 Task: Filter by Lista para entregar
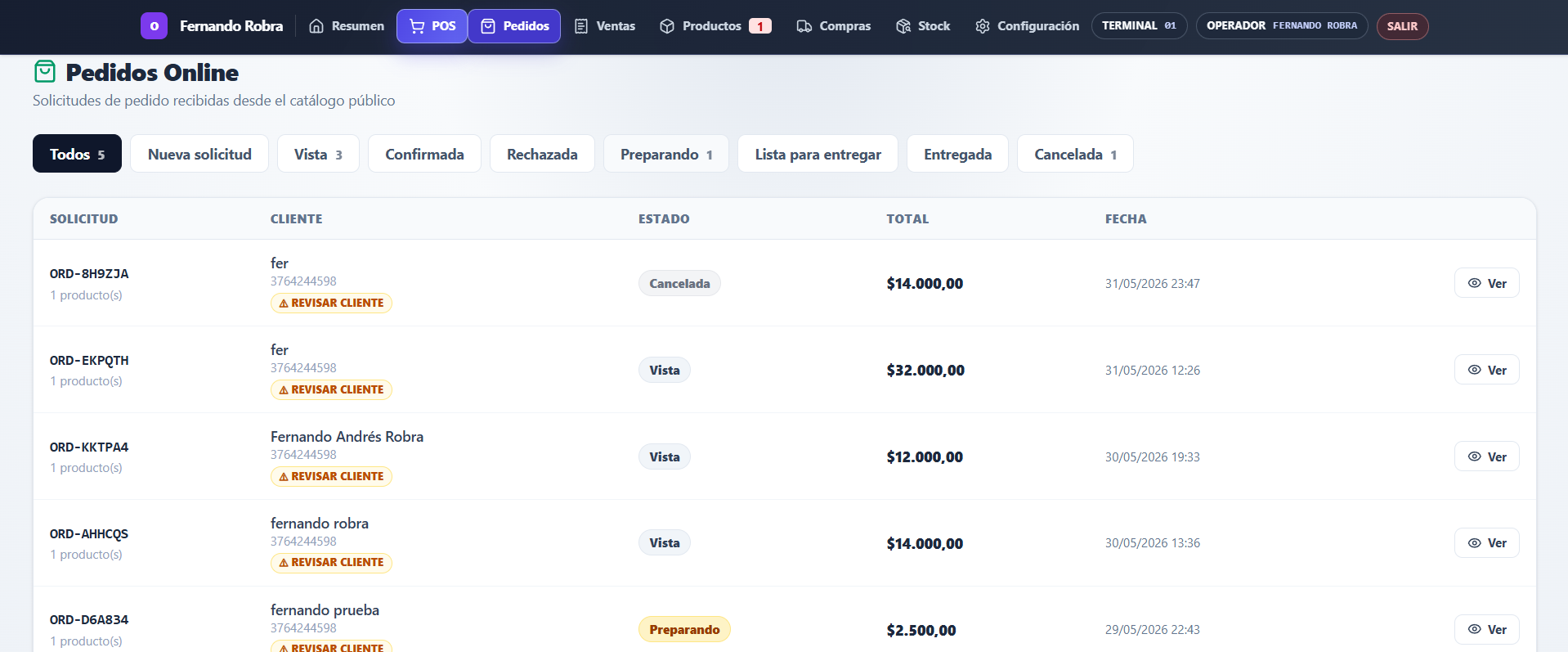coord(818,154)
